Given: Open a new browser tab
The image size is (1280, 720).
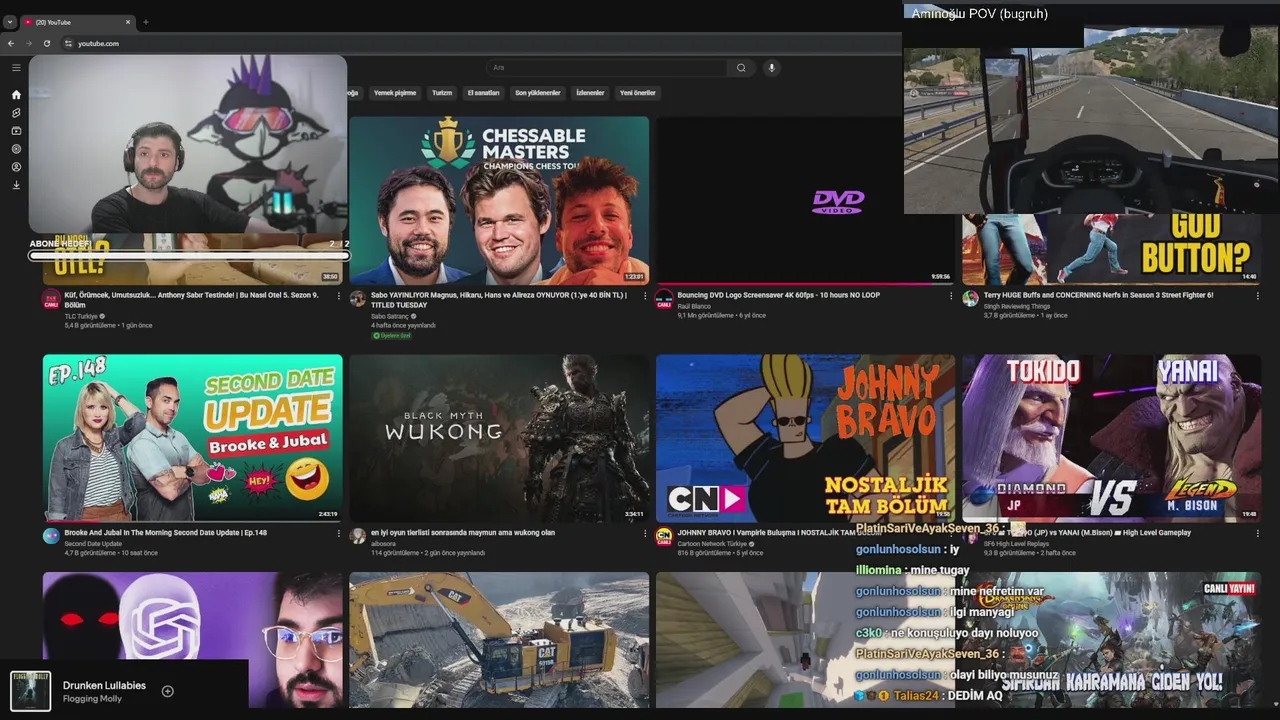Looking at the screenshot, I should 146,22.
